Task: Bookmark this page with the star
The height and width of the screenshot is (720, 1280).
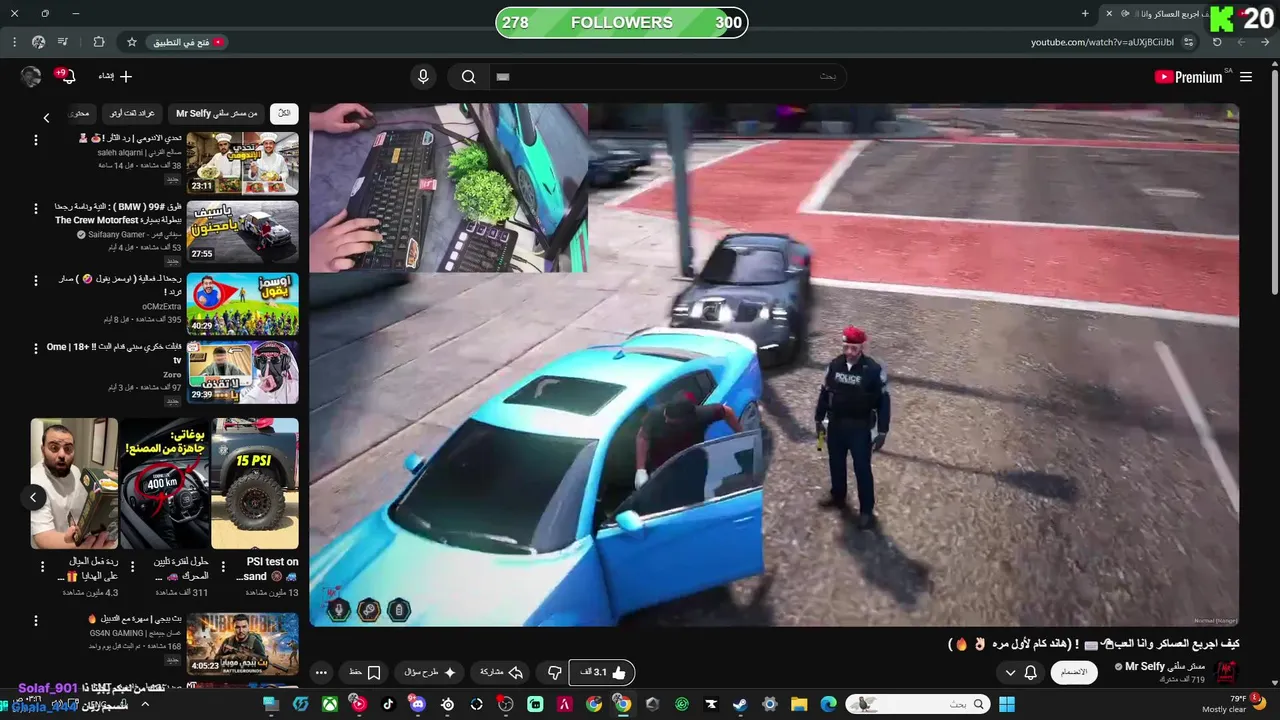Action: (131, 42)
